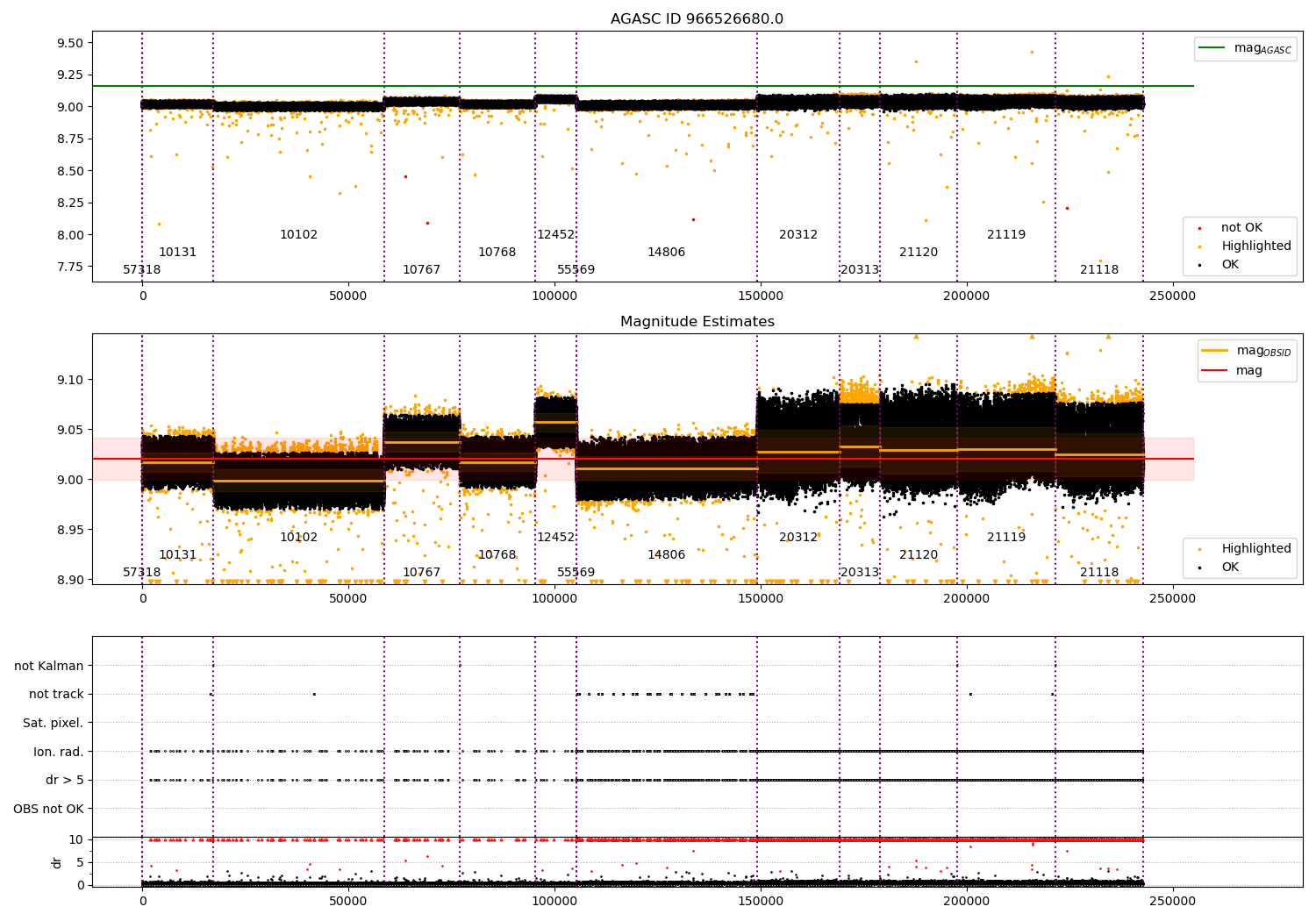Click red 'mag' legend entry in middle plot
This screenshot has height=921, width=1316.
click(x=1232, y=370)
